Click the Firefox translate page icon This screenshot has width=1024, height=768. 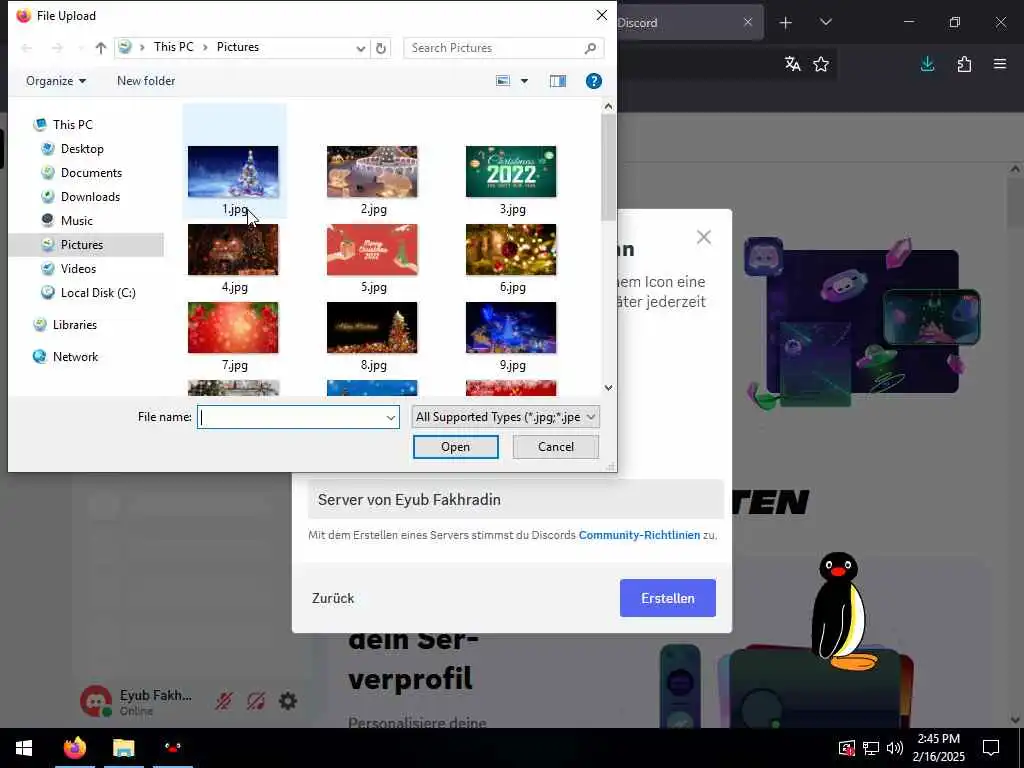[793, 64]
